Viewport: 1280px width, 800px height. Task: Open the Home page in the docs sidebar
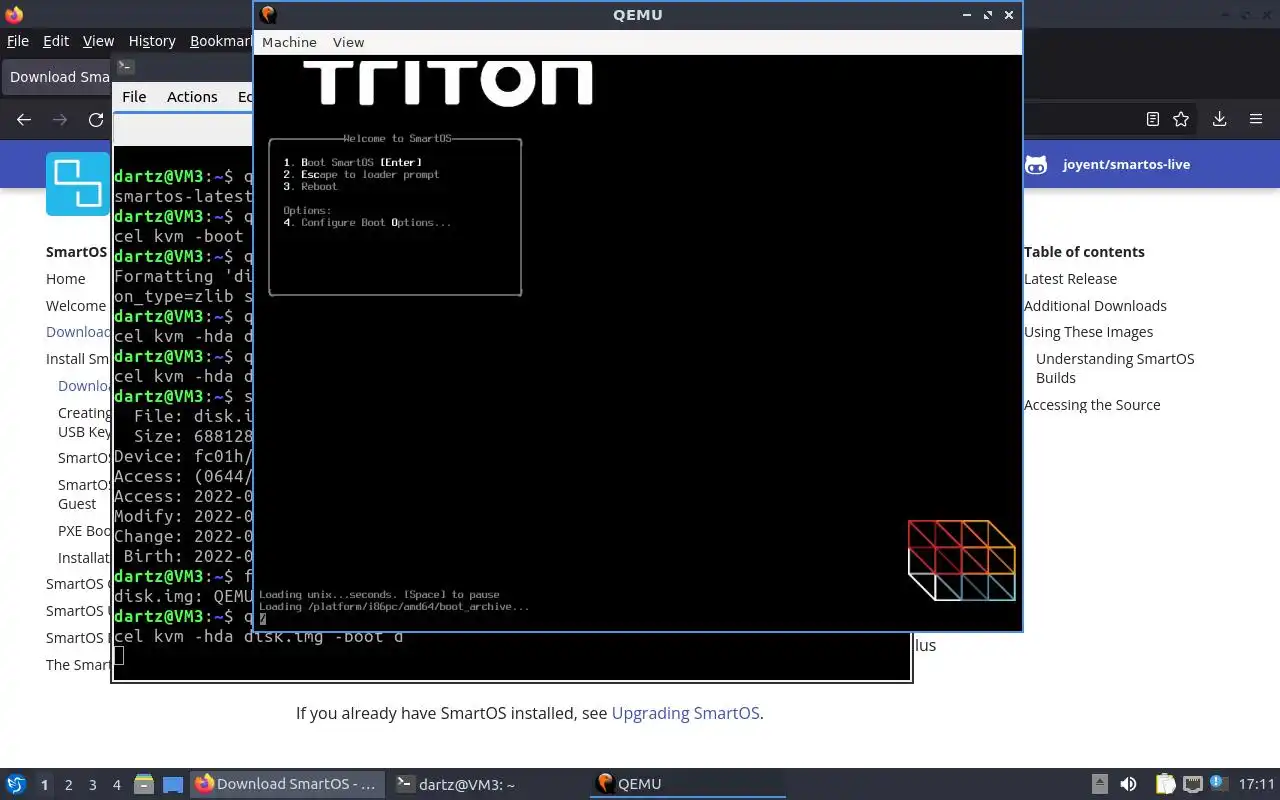(x=66, y=279)
